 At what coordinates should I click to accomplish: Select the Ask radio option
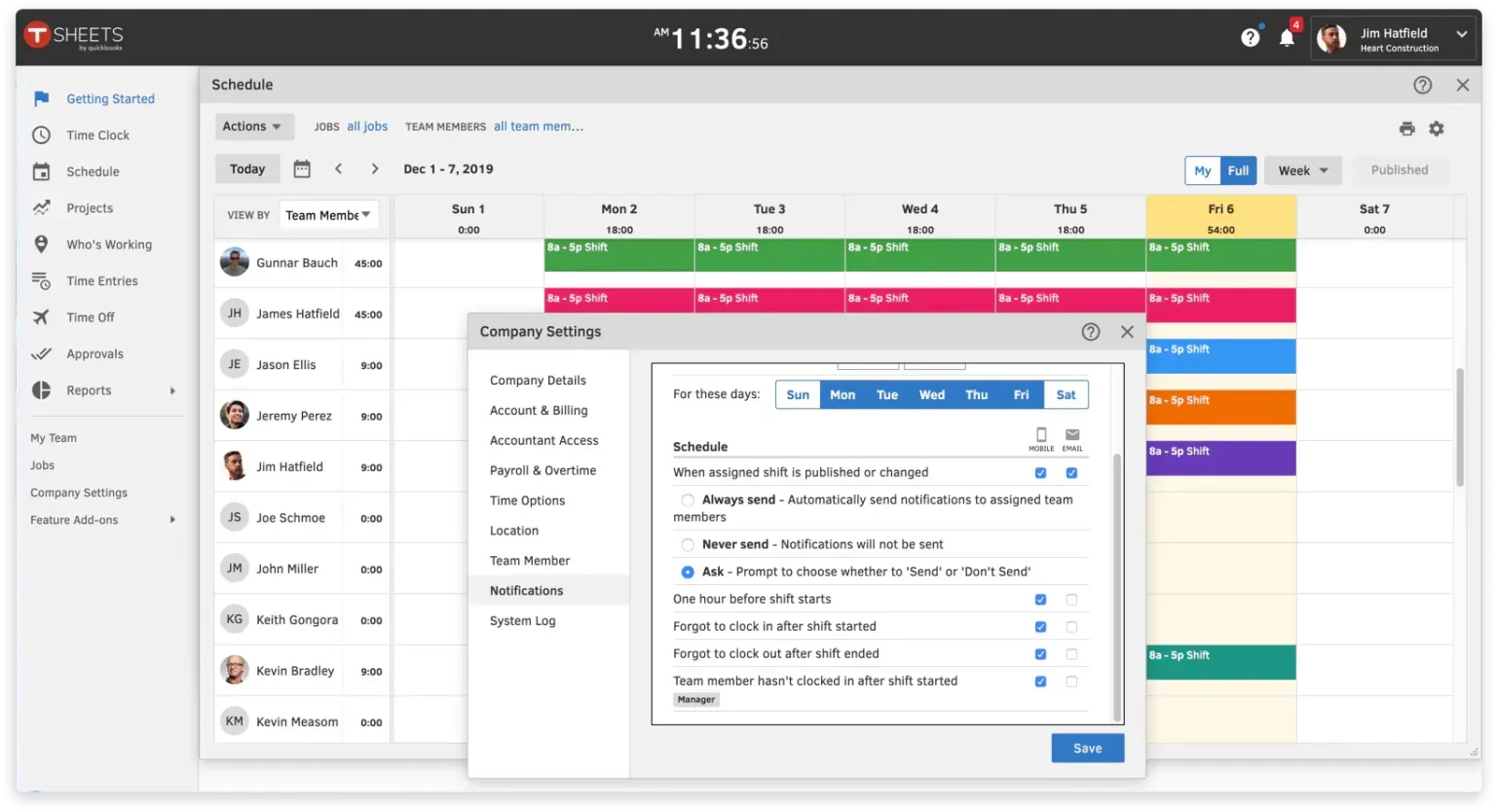click(x=688, y=572)
